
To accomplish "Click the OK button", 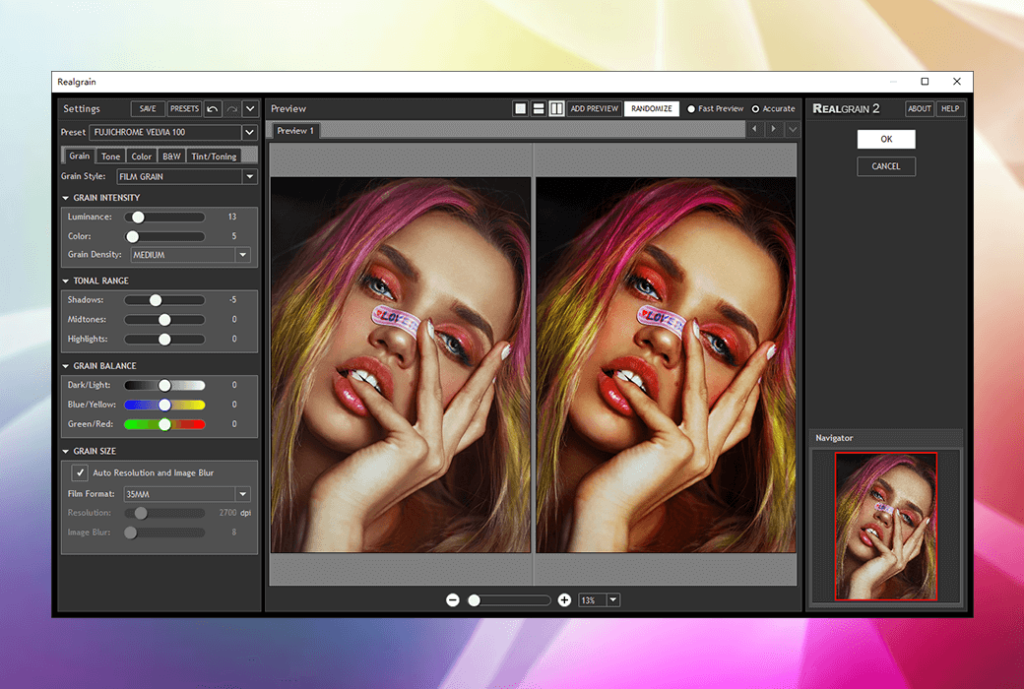I will pos(886,139).
